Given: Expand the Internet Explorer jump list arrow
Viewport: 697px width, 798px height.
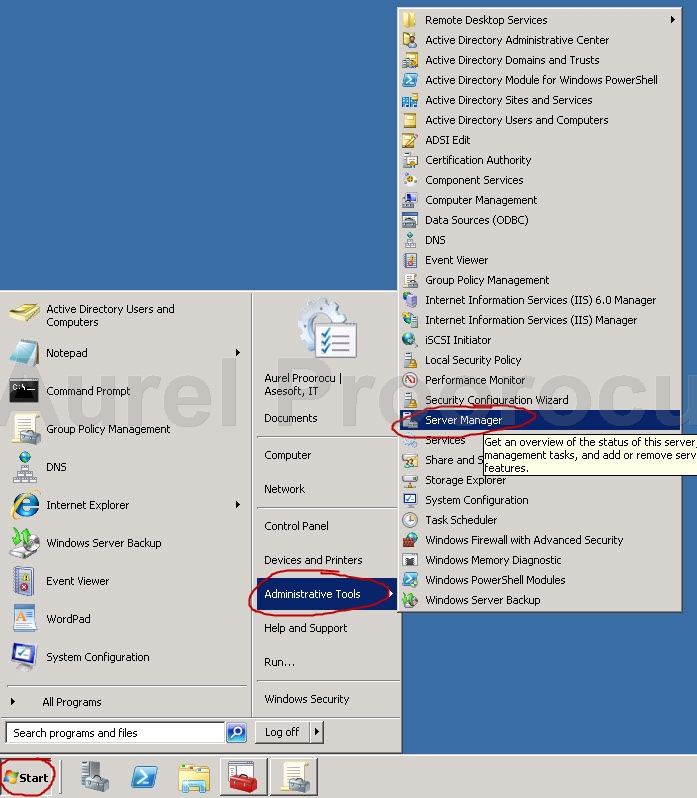Looking at the screenshot, I should 238,505.
